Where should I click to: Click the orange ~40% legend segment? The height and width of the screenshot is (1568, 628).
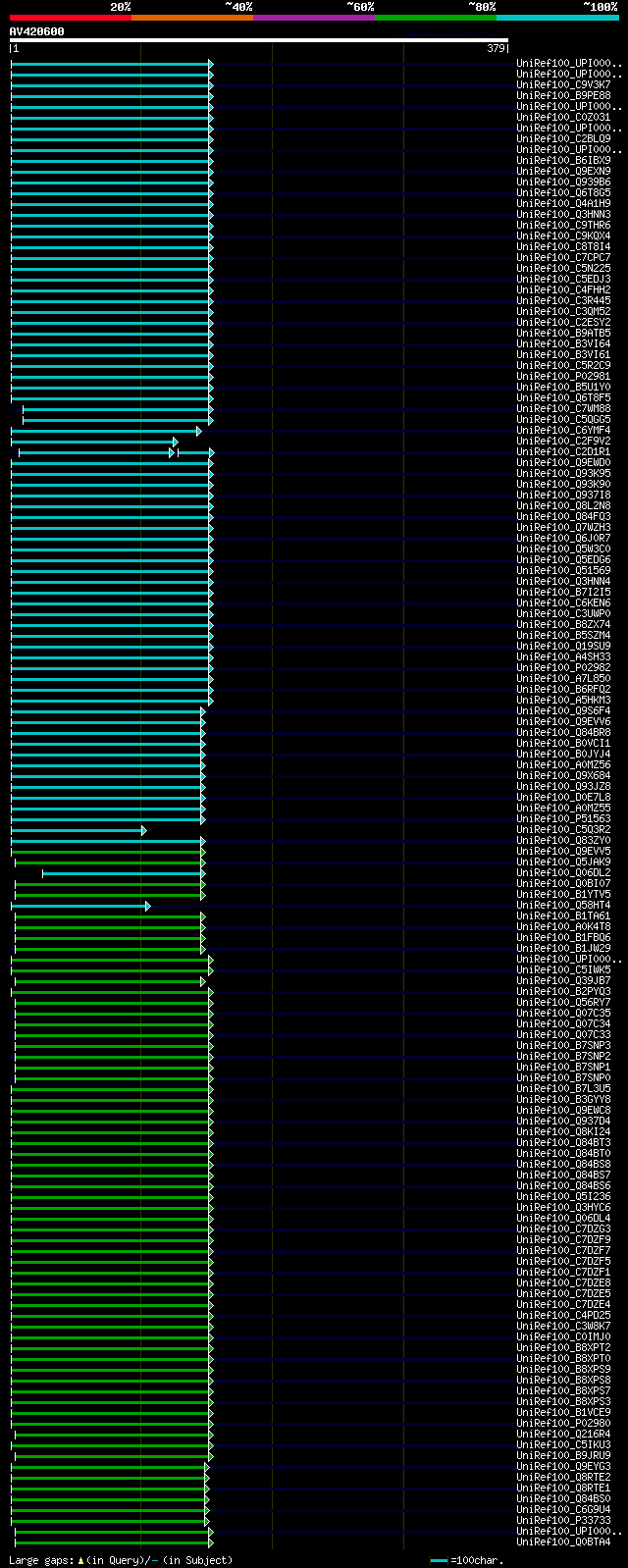click(192, 18)
